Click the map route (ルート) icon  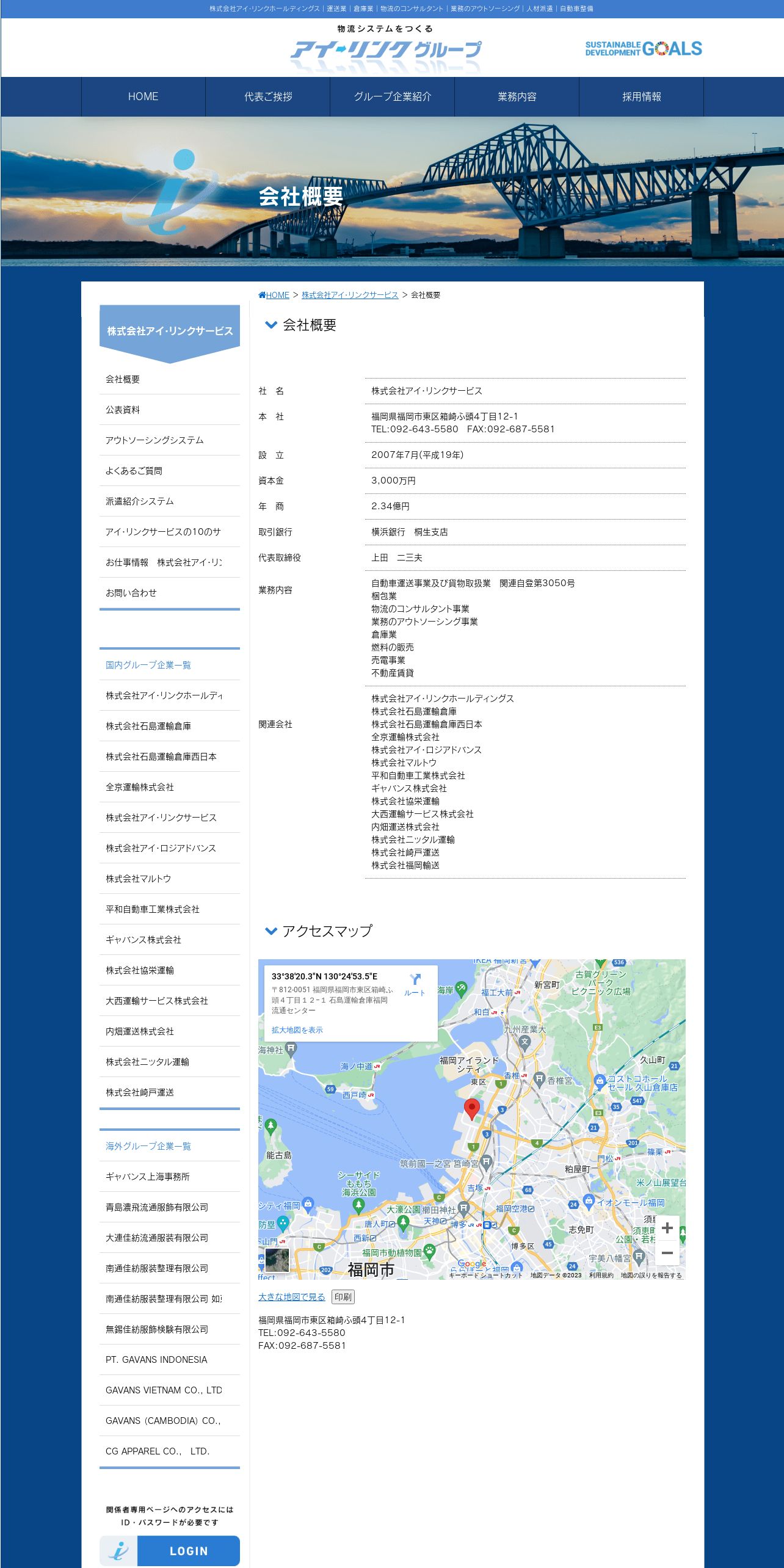[x=415, y=980]
